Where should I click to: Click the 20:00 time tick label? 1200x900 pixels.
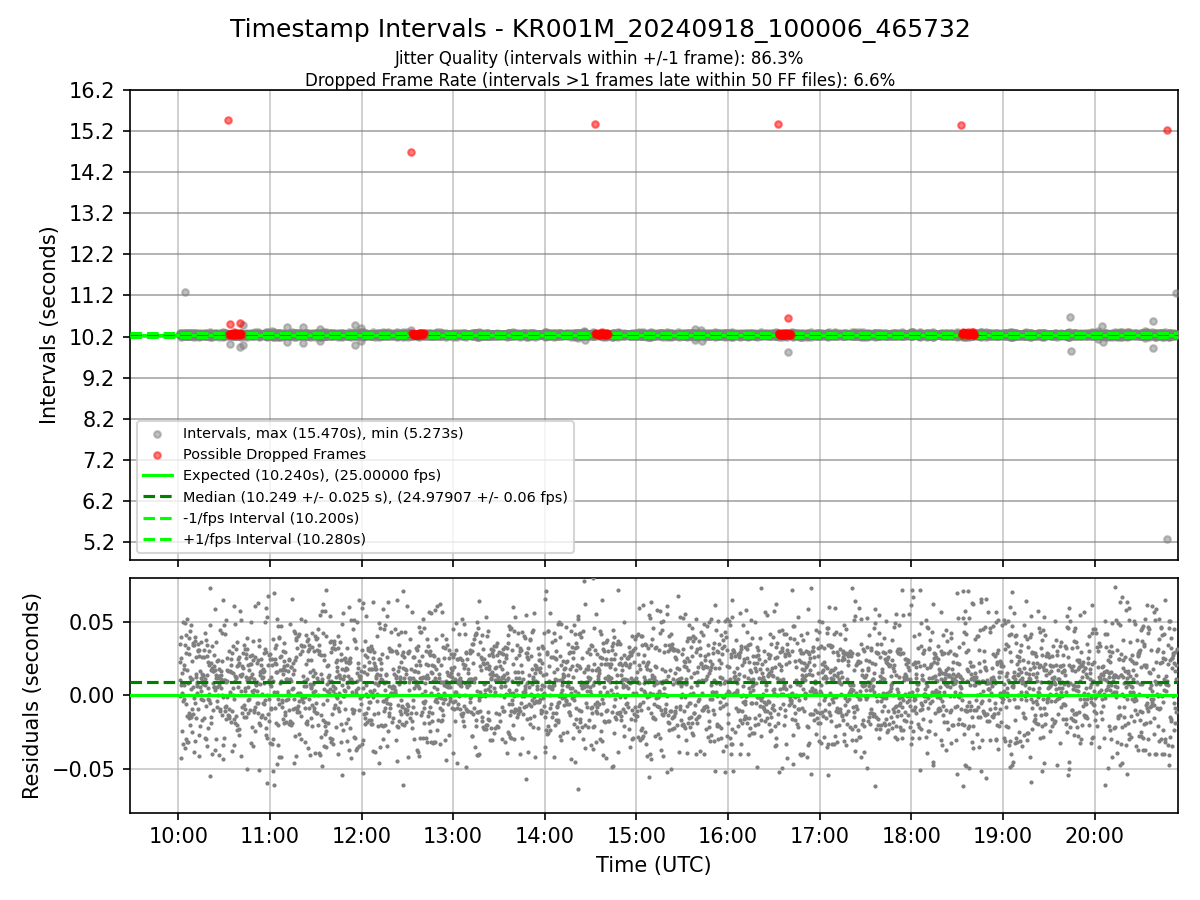[1094, 835]
